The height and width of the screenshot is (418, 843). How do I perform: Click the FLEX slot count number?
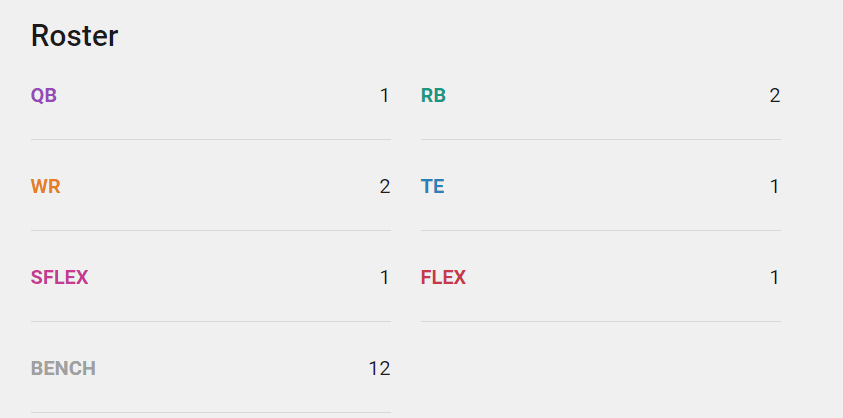click(774, 278)
